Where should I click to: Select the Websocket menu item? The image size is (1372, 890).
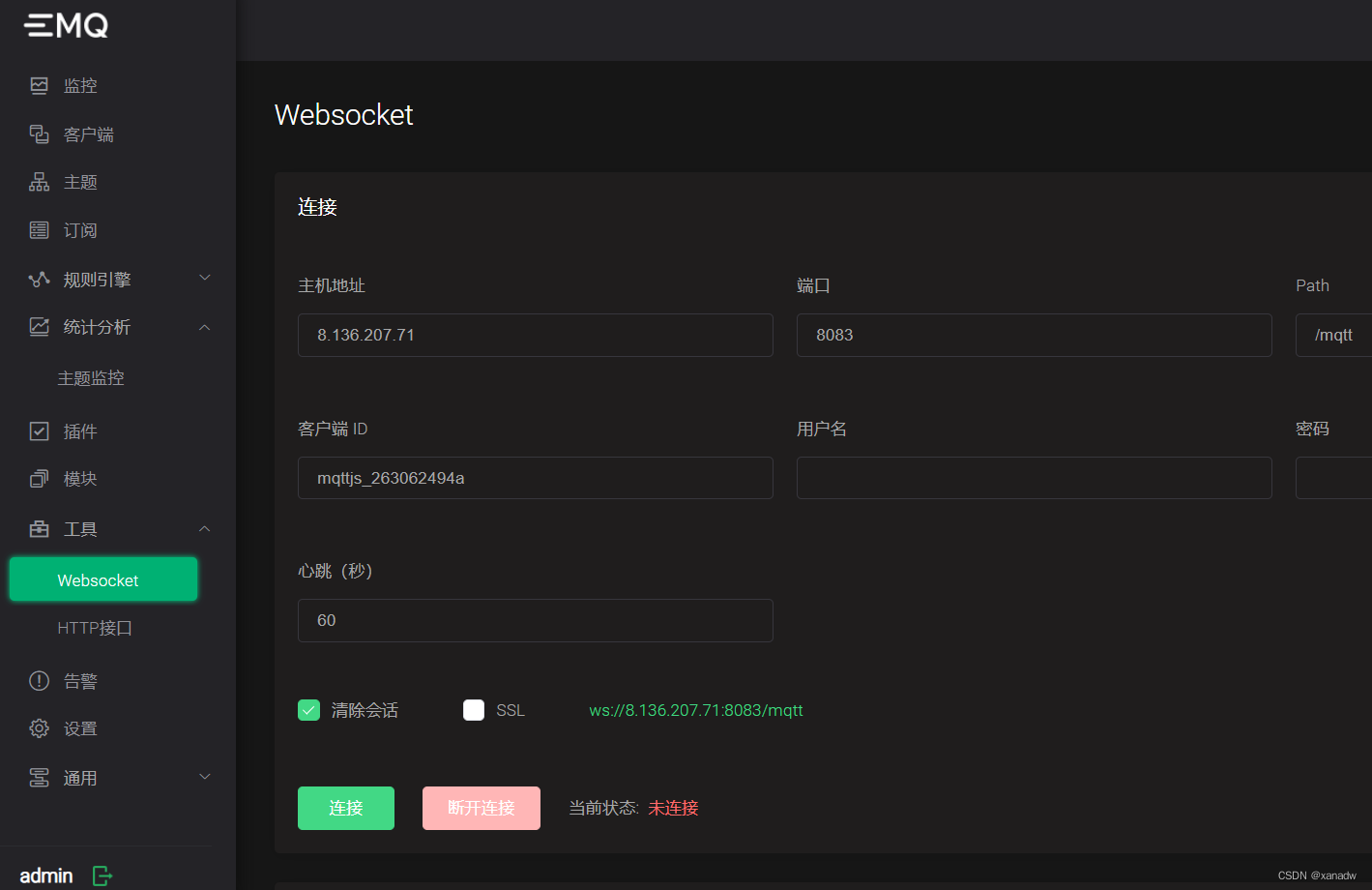pyautogui.click(x=103, y=579)
